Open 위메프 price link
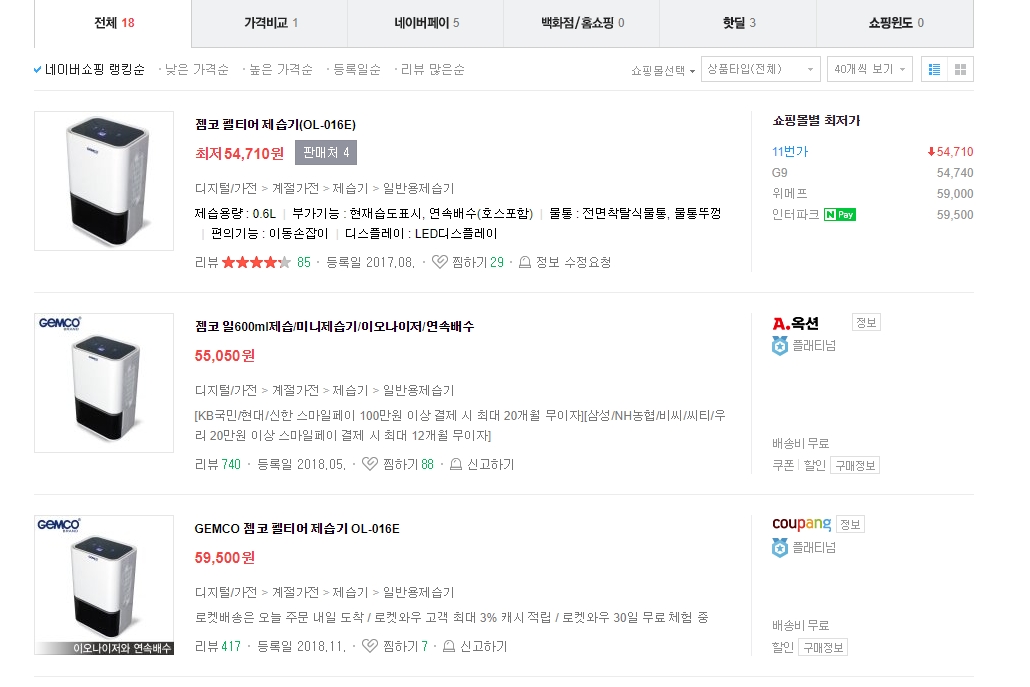Screen dimensions: 1030x687 (790, 194)
